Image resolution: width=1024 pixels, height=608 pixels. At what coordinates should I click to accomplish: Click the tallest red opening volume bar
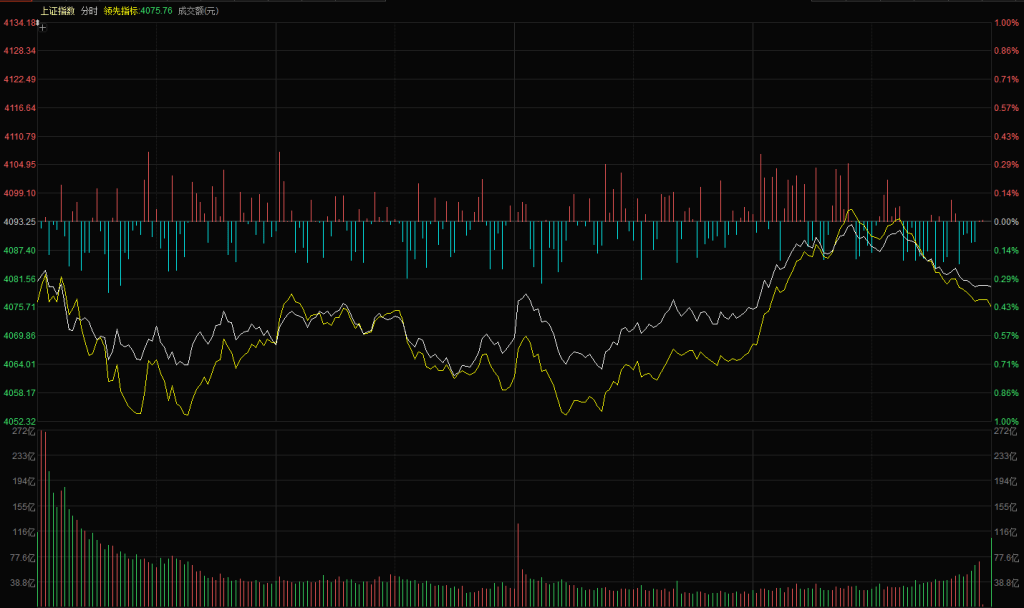click(x=42, y=520)
